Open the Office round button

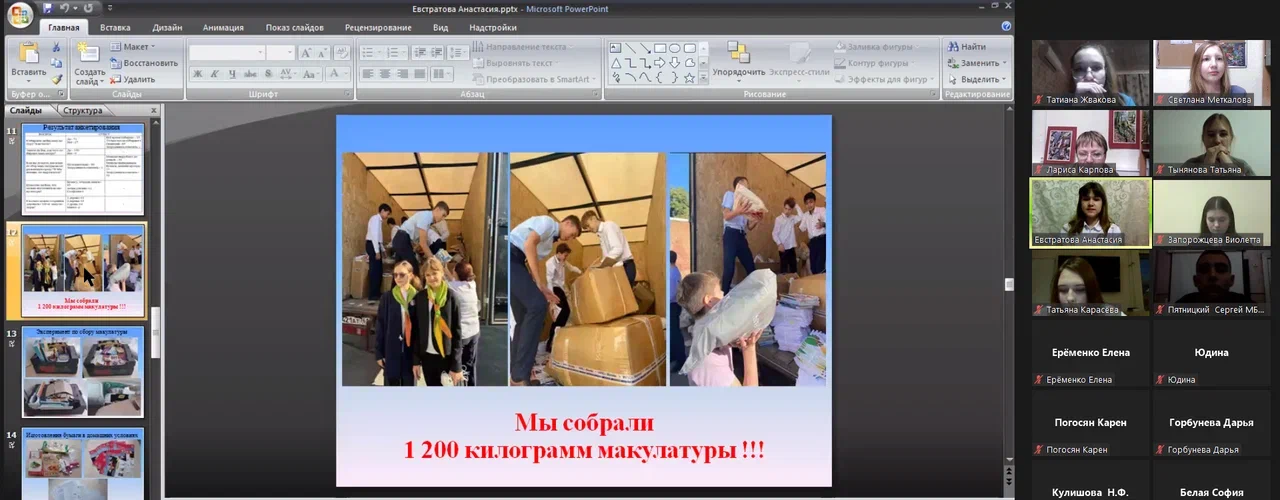point(19,14)
